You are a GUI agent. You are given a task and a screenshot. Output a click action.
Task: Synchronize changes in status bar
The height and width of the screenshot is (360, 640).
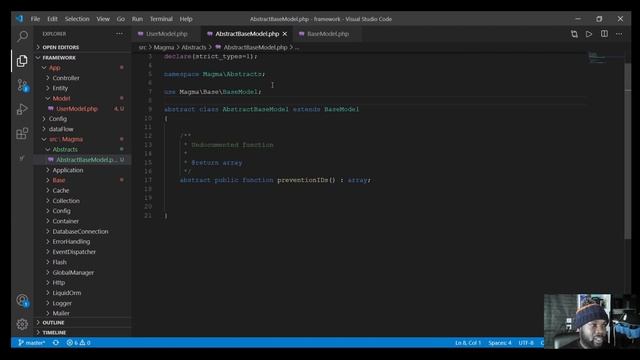pyautogui.click(x=56, y=343)
